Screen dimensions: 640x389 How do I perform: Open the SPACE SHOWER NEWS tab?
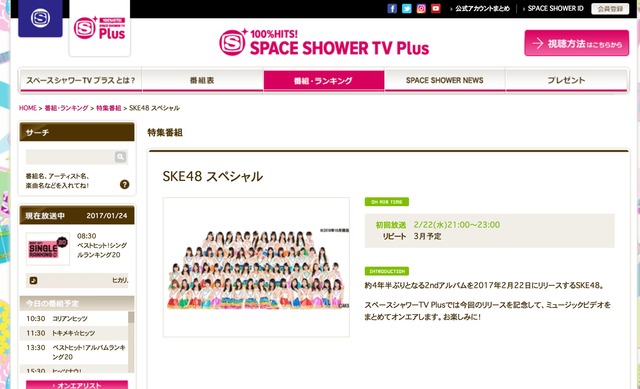click(x=445, y=80)
